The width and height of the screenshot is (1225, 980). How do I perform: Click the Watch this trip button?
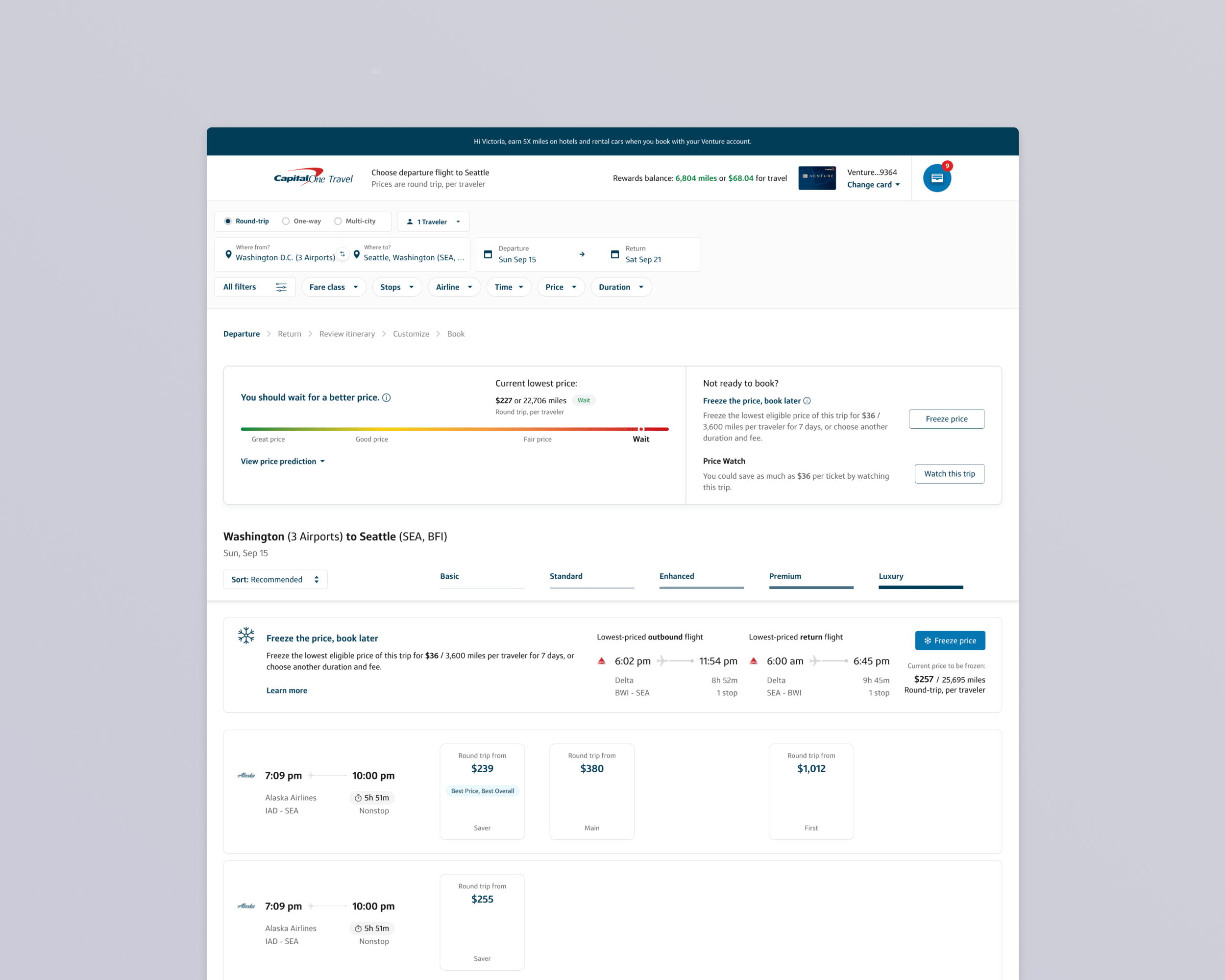pos(949,474)
